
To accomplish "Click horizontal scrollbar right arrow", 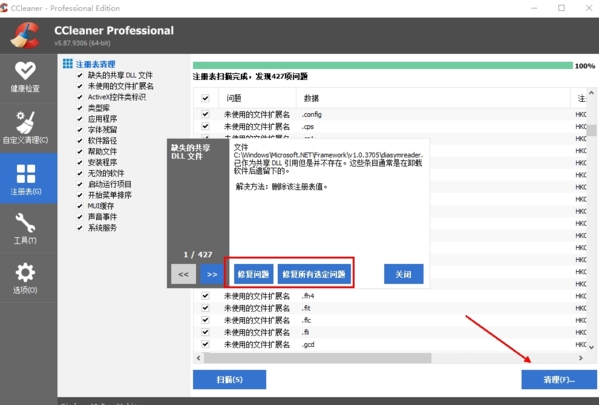I will click(x=581, y=358).
